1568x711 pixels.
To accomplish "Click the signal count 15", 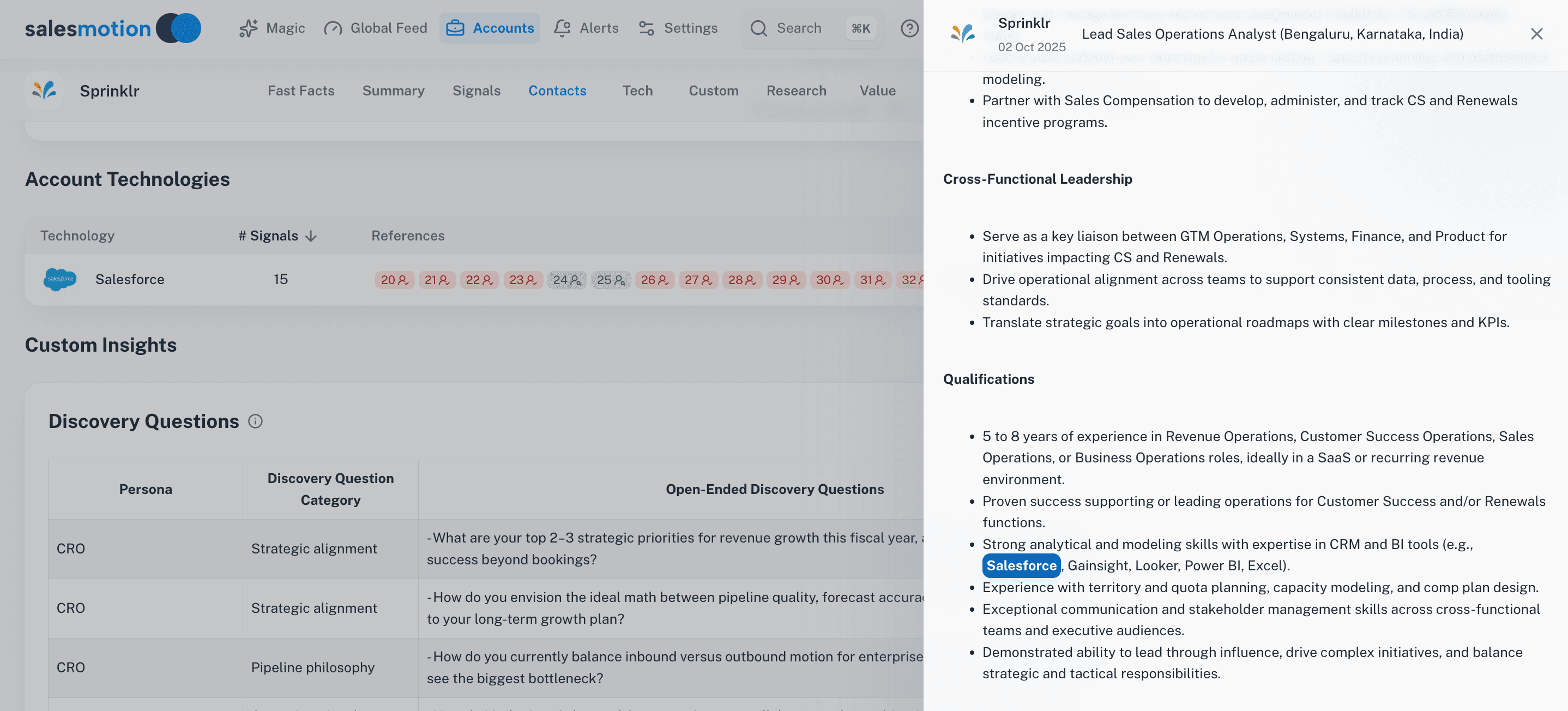I will tap(281, 279).
